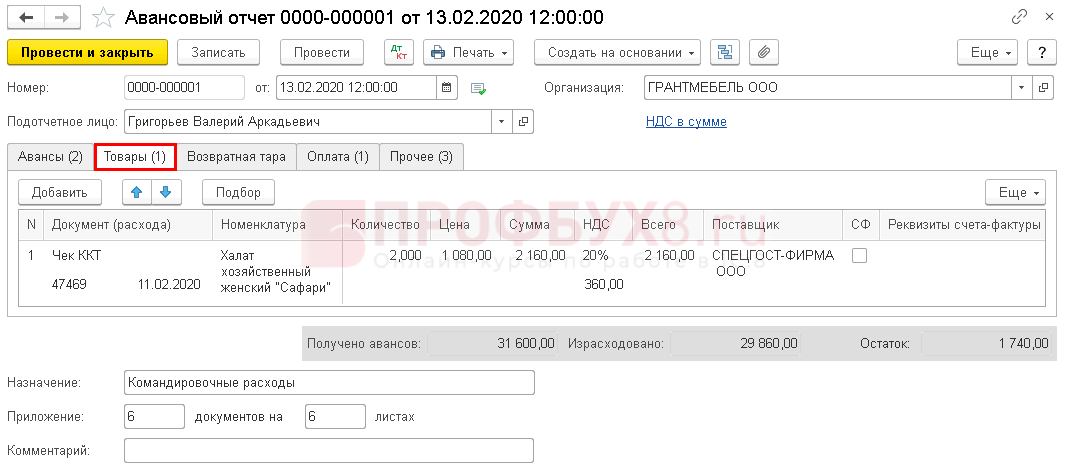The height and width of the screenshot is (469, 1066).
Task: Open the Оплата (1) tab
Action: point(338,157)
